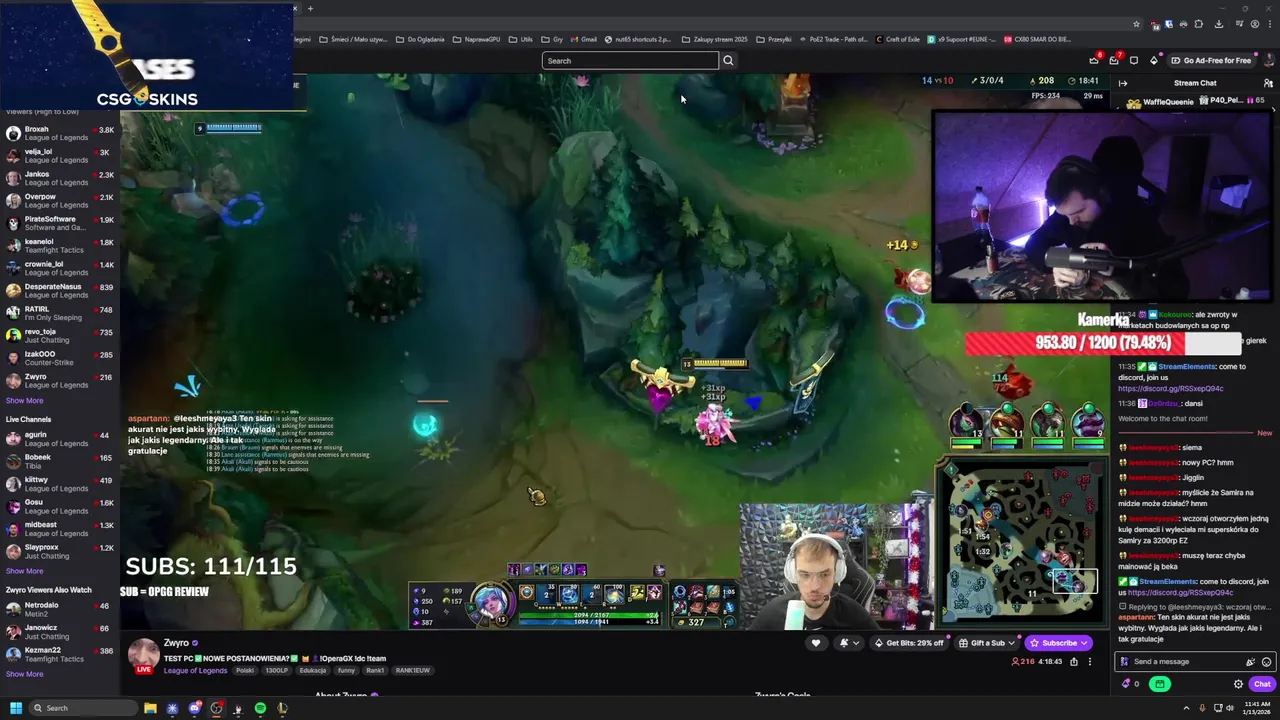Screen dimensions: 1280x720
Task: Open the Gift a Sub dropdown
Action: 986,643
